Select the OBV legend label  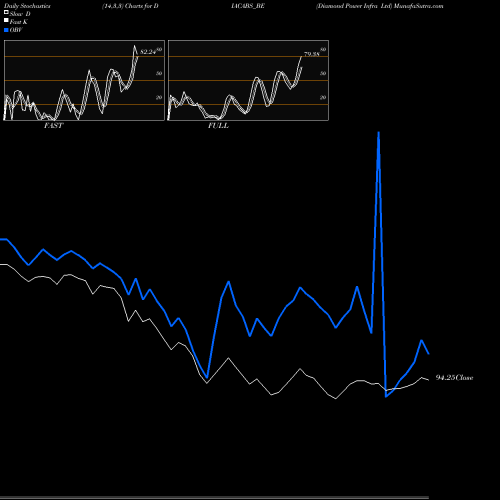coord(16,30)
